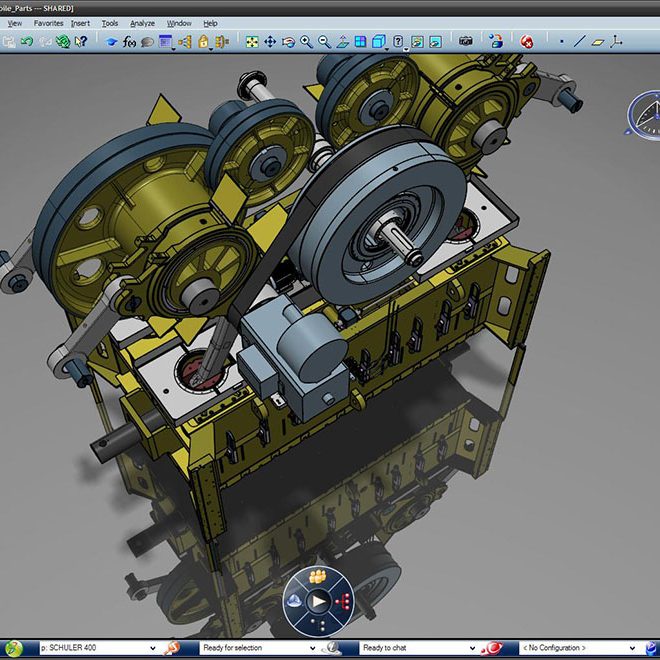Click the Undo arrow icon

pos(27,42)
